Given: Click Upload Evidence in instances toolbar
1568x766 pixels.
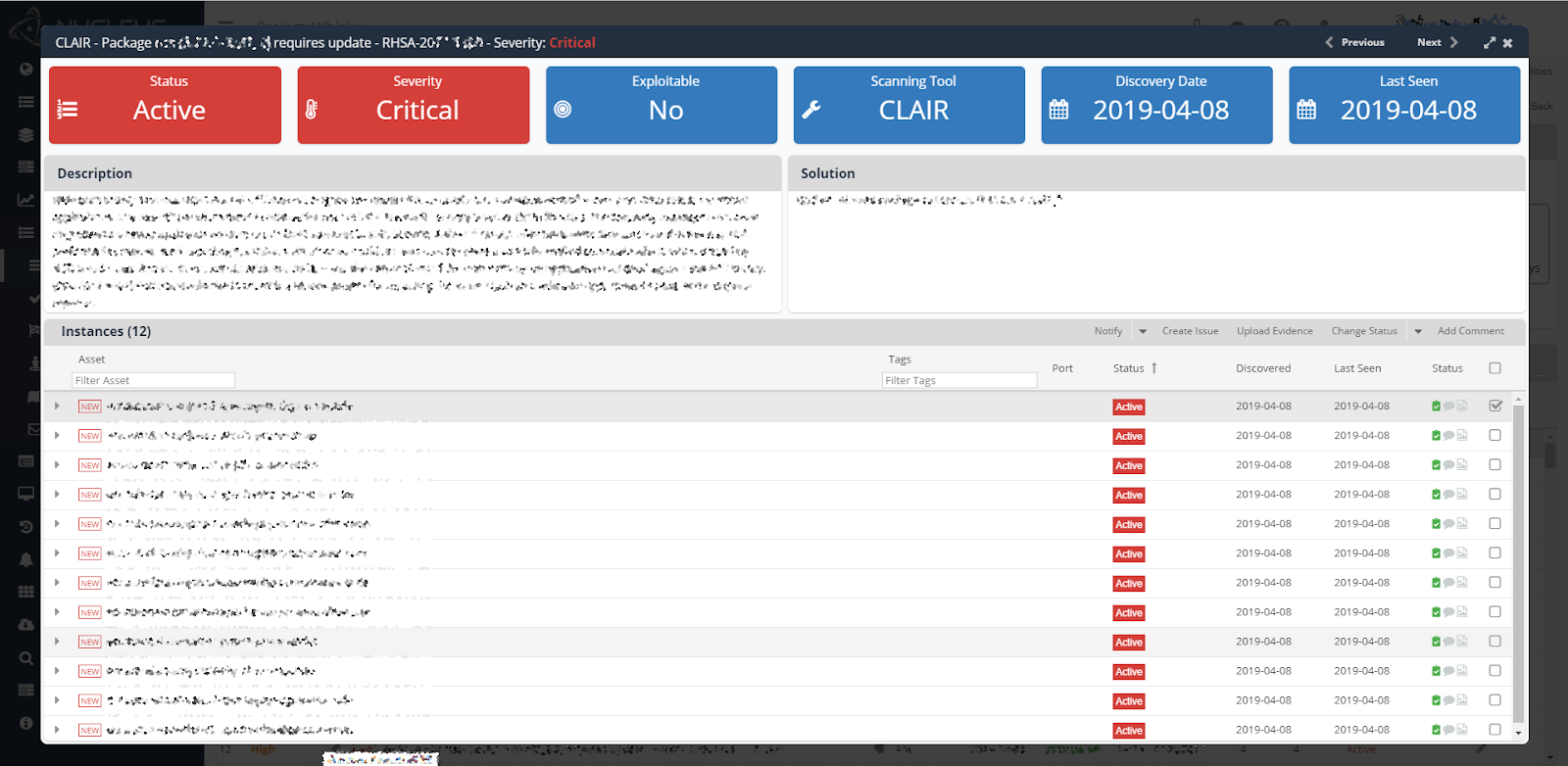Looking at the screenshot, I should click(1274, 331).
